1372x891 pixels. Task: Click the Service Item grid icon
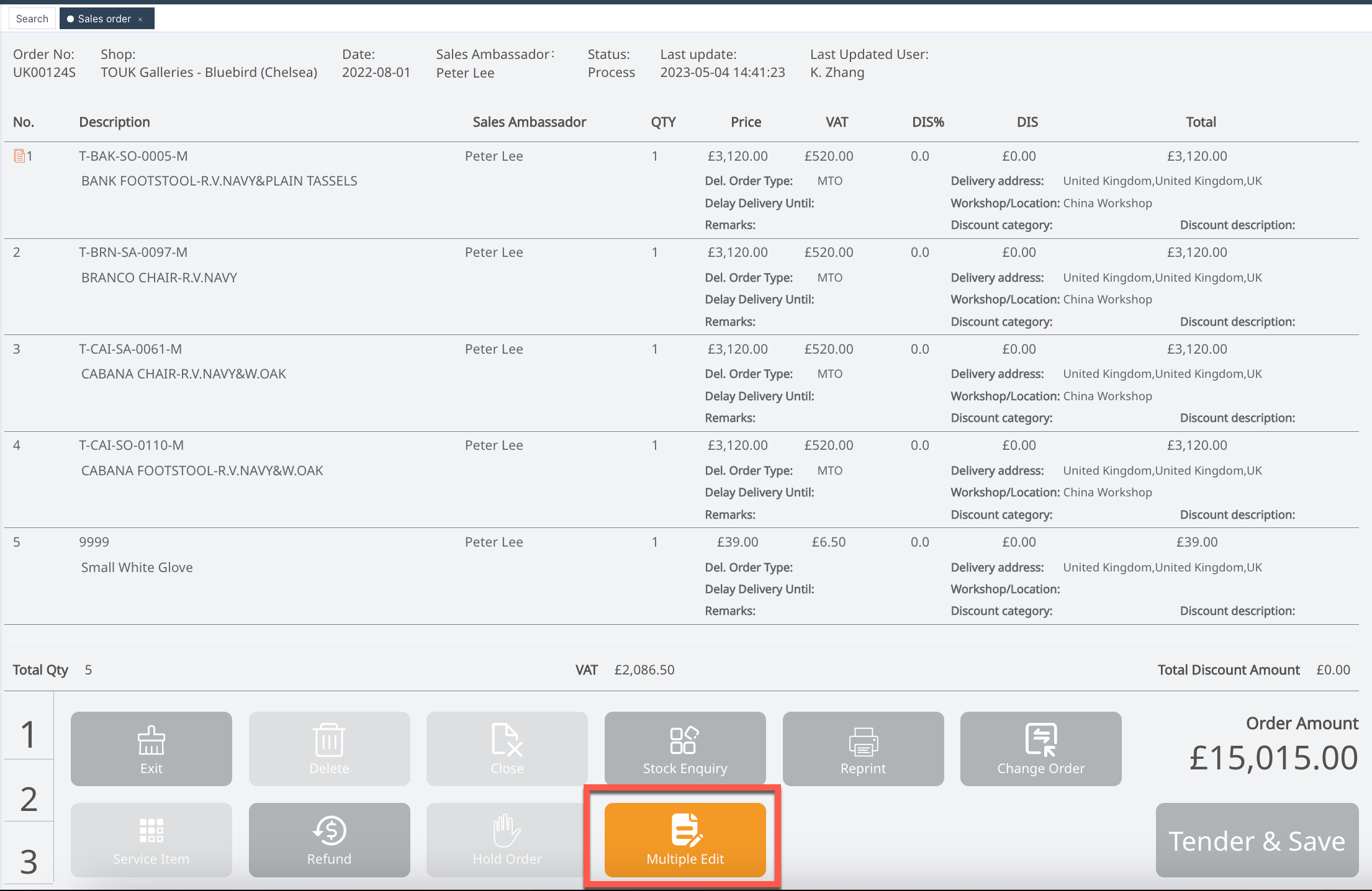(151, 830)
